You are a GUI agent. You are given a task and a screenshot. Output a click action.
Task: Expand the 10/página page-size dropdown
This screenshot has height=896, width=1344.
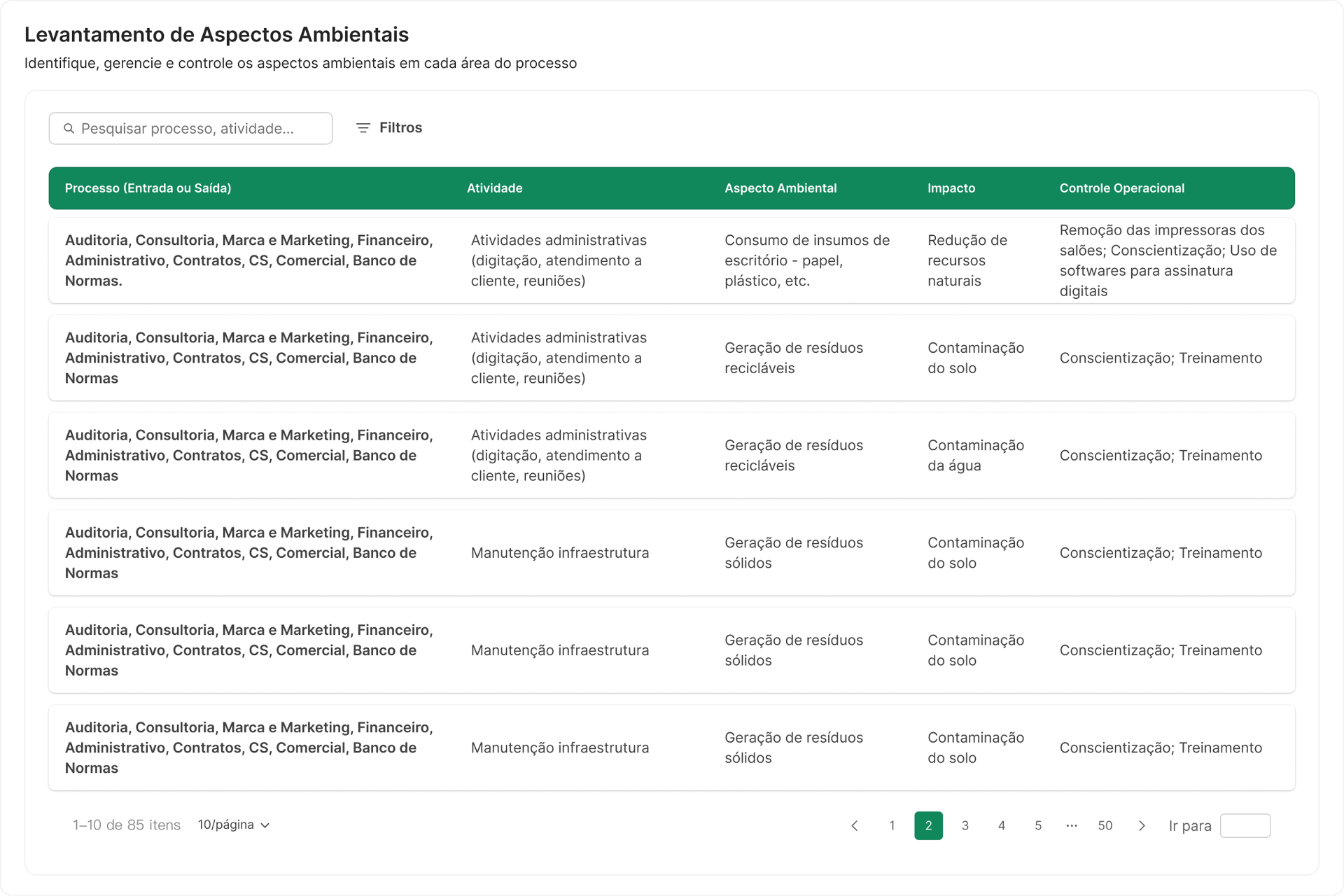pos(234,825)
